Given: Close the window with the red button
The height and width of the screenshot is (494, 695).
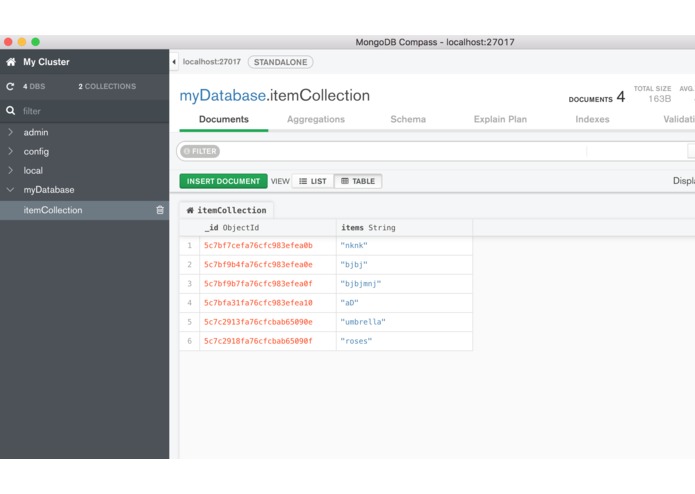Looking at the screenshot, I should point(8,42).
